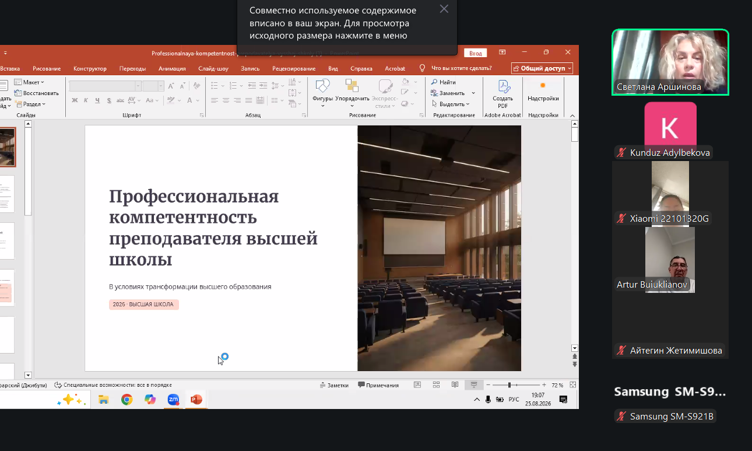Toggle the Заметки notes pane

(x=334, y=385)
